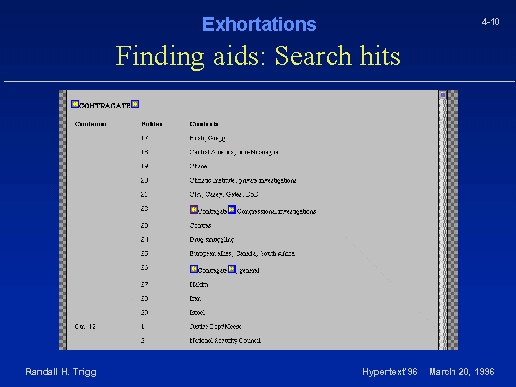Click previous-hit arrow before Contragate general
516x387 pixels.
point(194,269)
